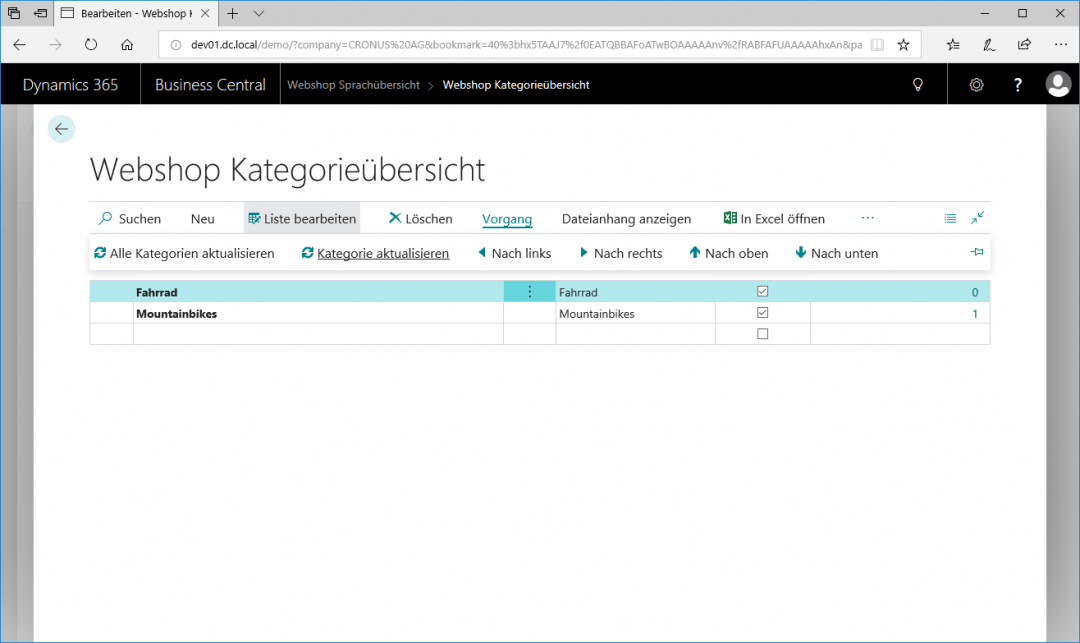1080x643 pixels.
Task: Refresh the browser page
Action: pyautogui.click(x=91, y=45)
